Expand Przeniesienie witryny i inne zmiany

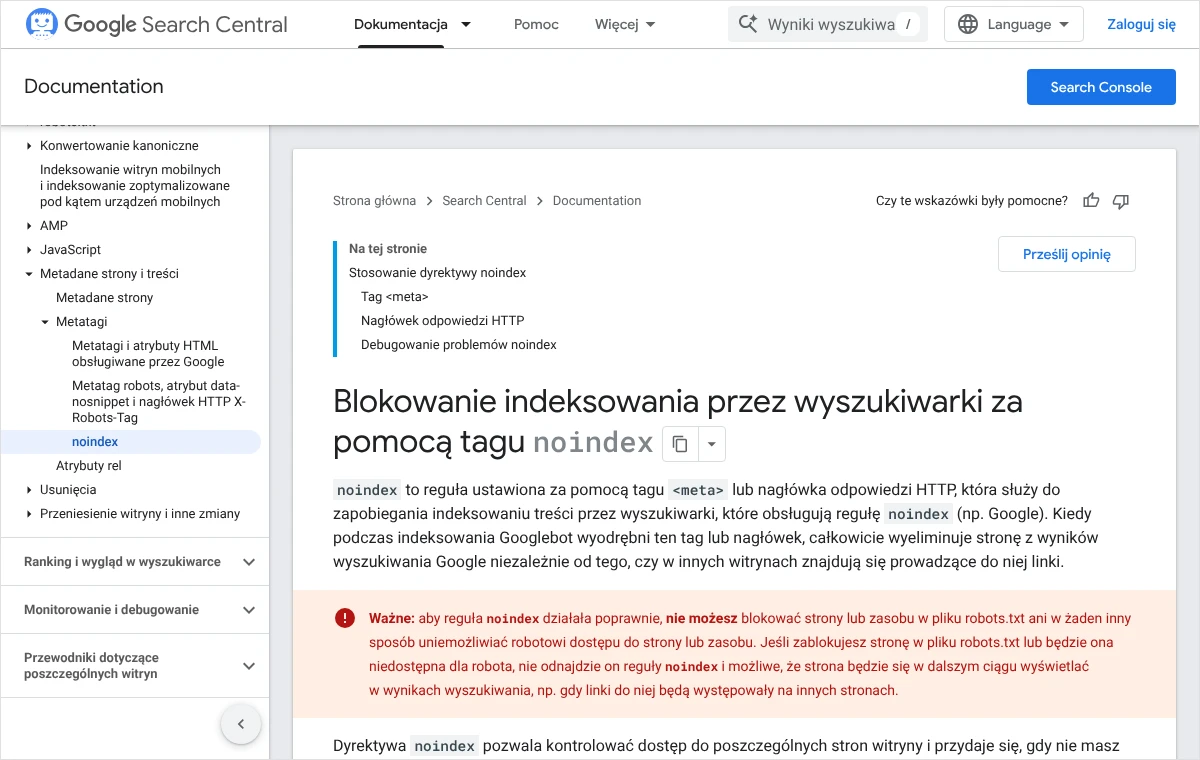pos(29,514)
